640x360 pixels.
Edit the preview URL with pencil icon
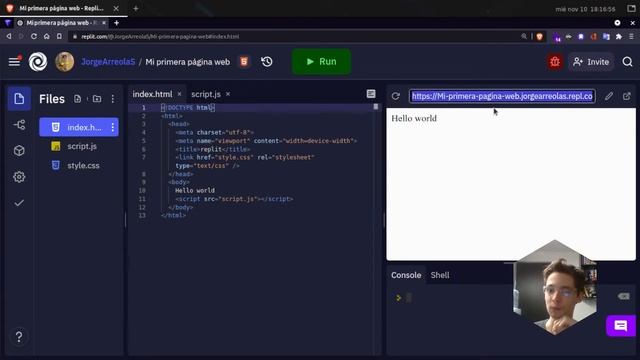pos(609,96)
